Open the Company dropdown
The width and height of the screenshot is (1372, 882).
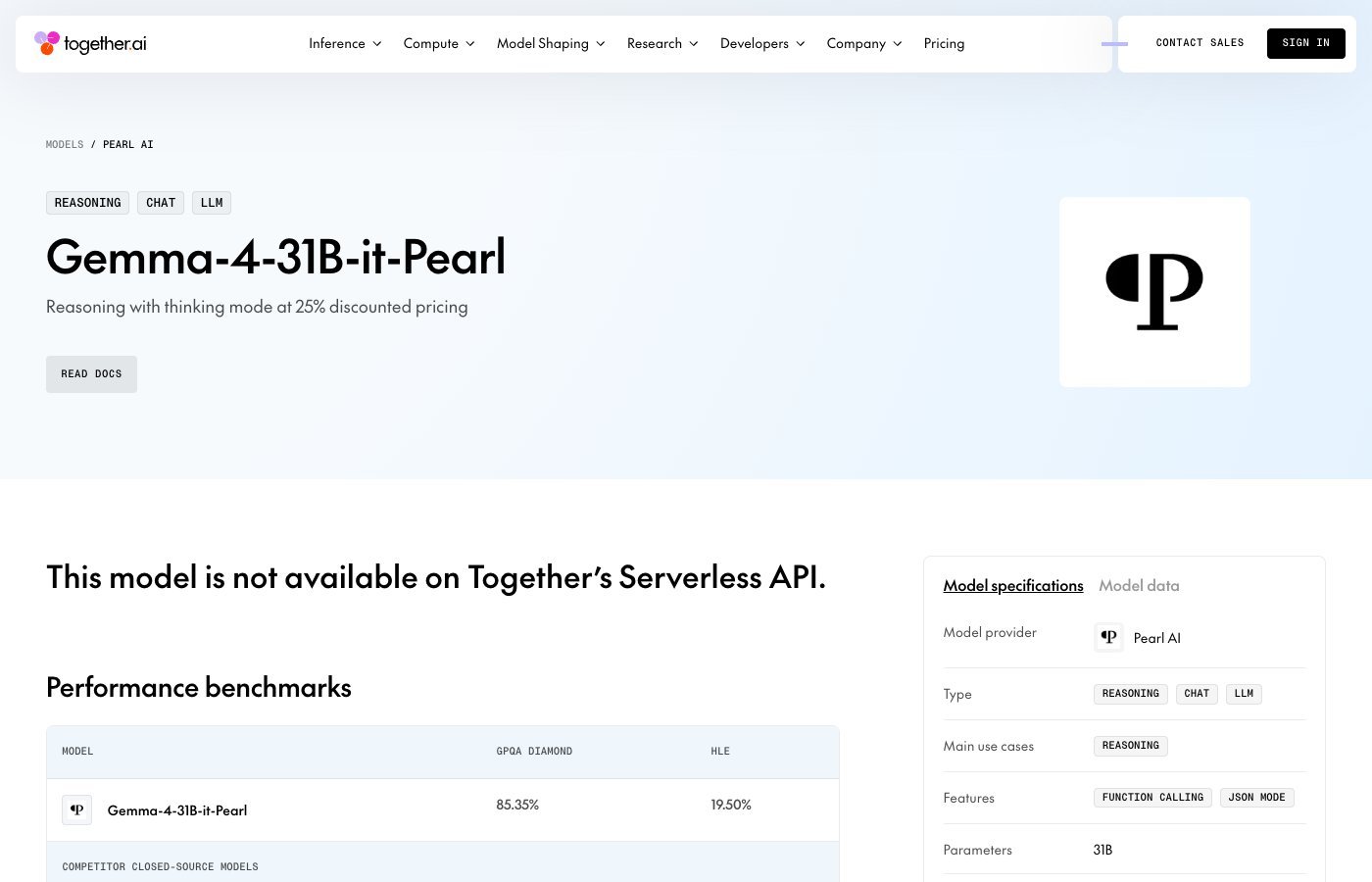coord(864,43)
